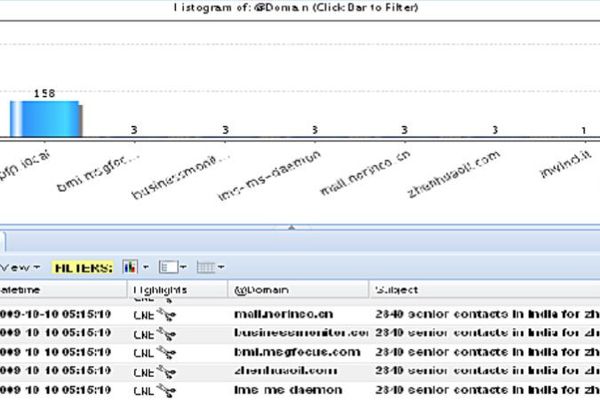Click the histogram chart icon in filter toolbar
Screen dimensions: 600x400
(130, 267)
